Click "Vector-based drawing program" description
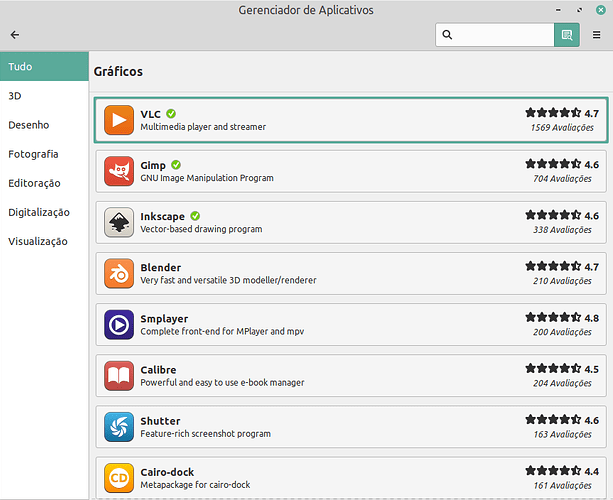This screenshot has width=613, height=500. coord(201,229)
